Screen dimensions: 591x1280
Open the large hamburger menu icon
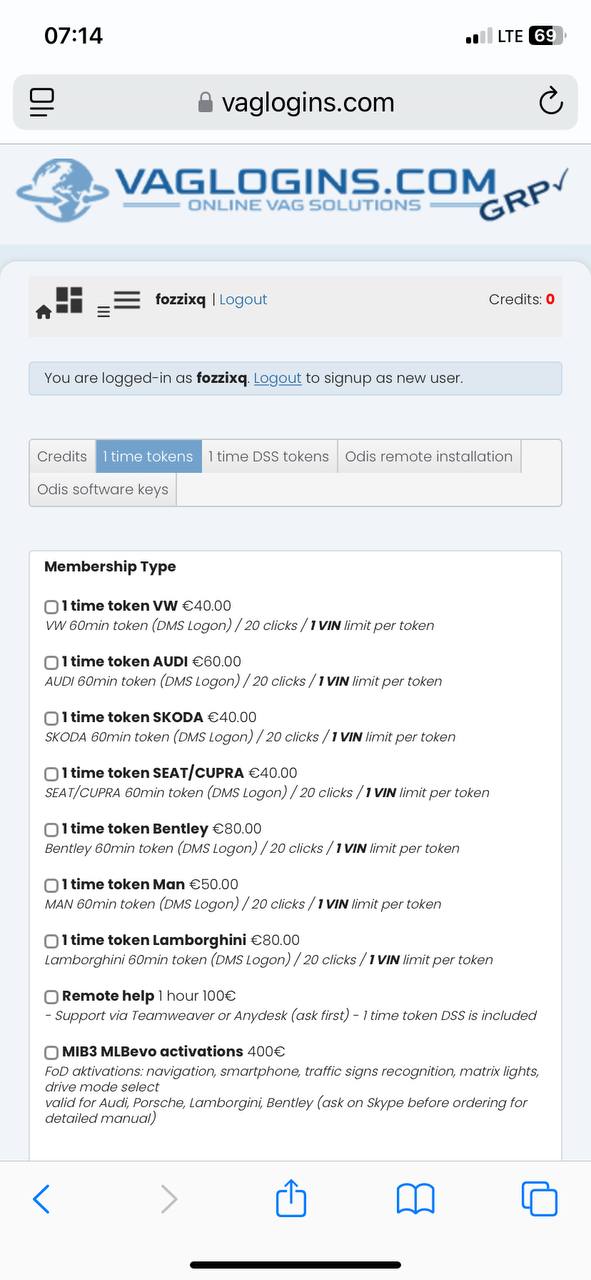(126, 299)
